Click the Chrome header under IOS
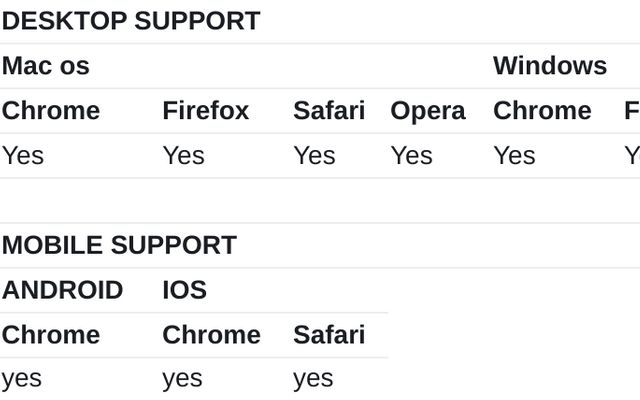 pos(211,335)
